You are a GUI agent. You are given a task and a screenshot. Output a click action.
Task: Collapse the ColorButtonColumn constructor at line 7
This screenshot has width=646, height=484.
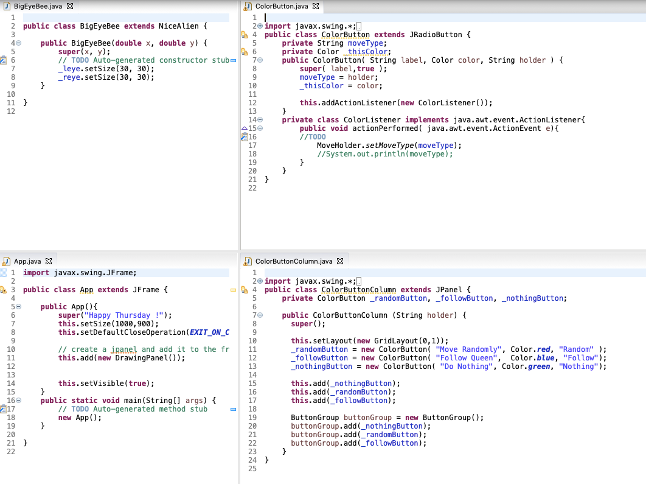[x=260, y=316]
